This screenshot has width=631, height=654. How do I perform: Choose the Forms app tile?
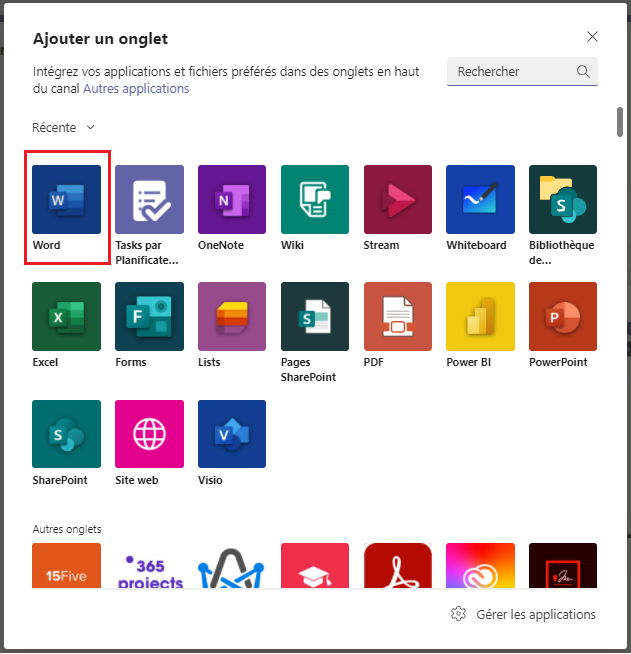coord(149,316)
